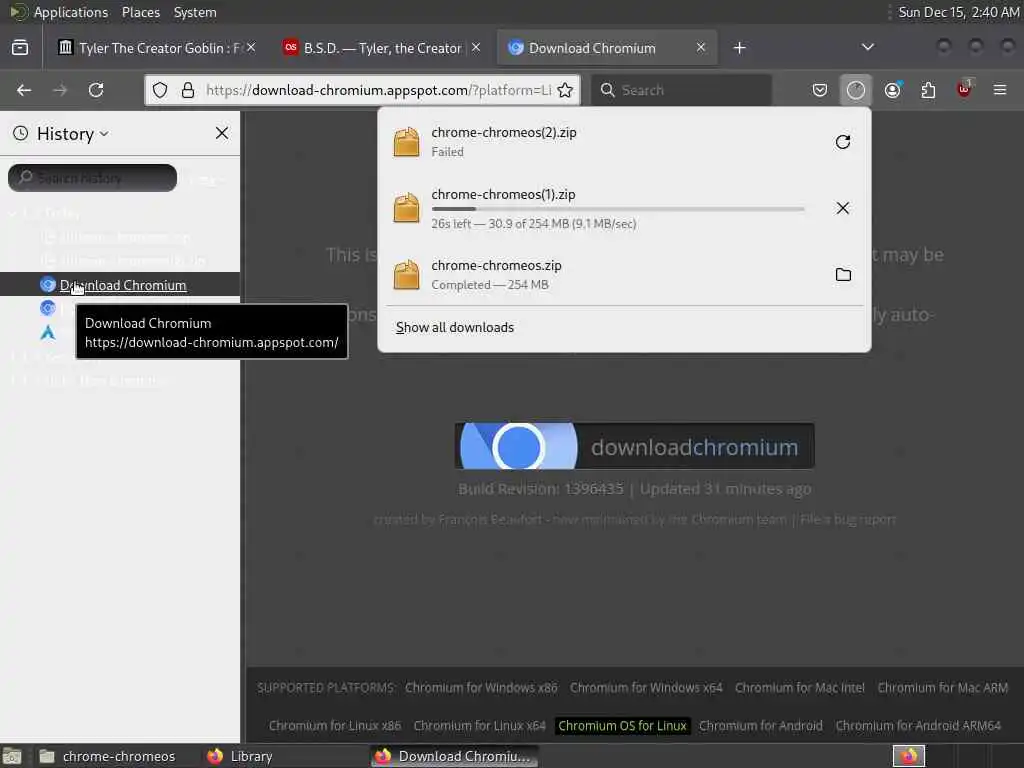Screen dimensions: 1024x768
Task: Close the Download Chromium tab
Action: click(701, 48)
